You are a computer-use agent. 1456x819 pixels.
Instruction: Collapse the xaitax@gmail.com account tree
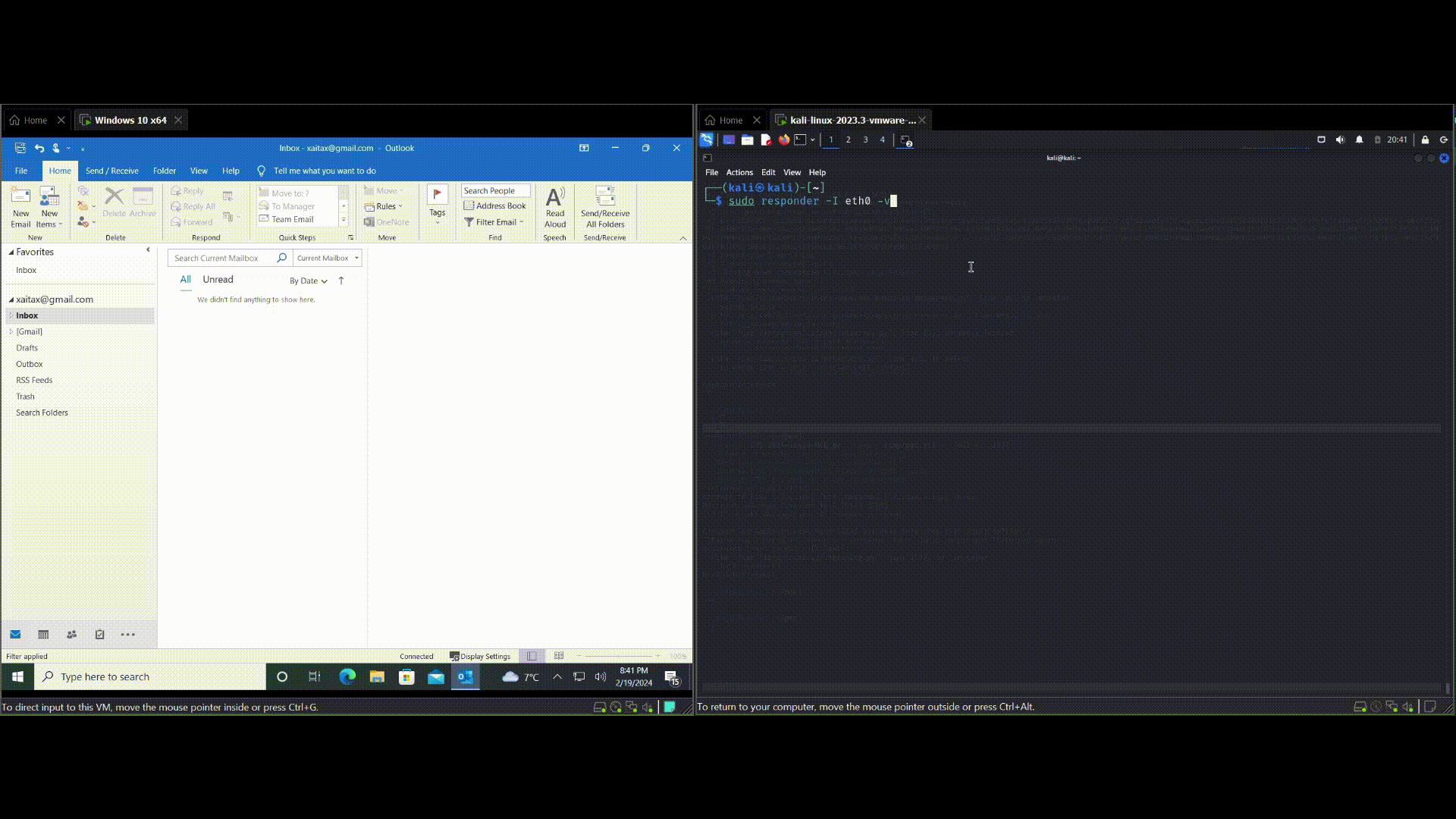tap(11, 300)
